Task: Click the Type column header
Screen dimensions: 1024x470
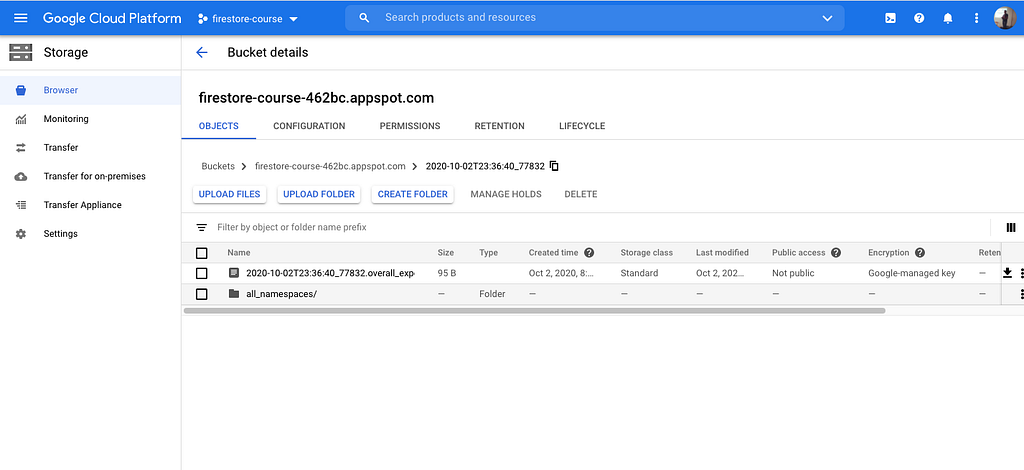Action: click(x=488, y=253)
